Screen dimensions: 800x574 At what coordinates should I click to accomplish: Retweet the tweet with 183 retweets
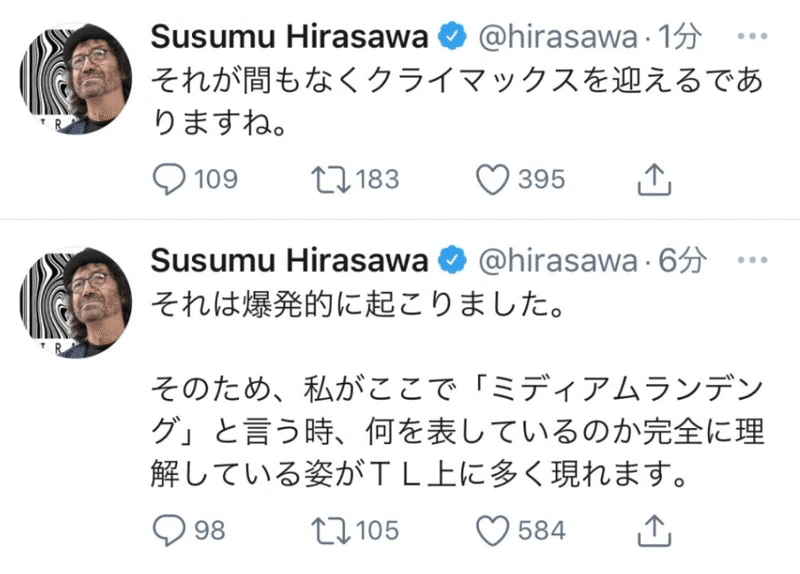pos(327,180)
